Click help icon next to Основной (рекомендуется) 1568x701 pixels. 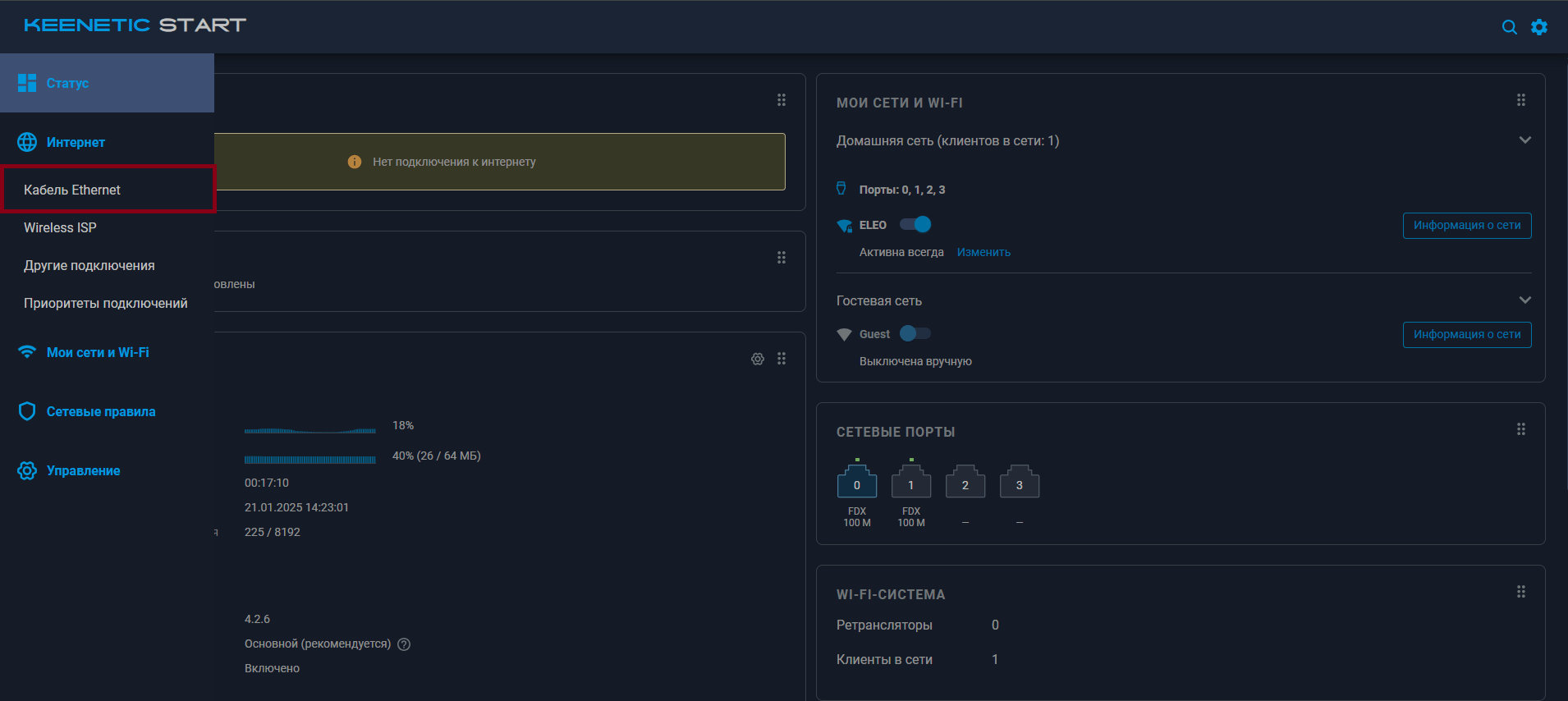coord(404,644)
